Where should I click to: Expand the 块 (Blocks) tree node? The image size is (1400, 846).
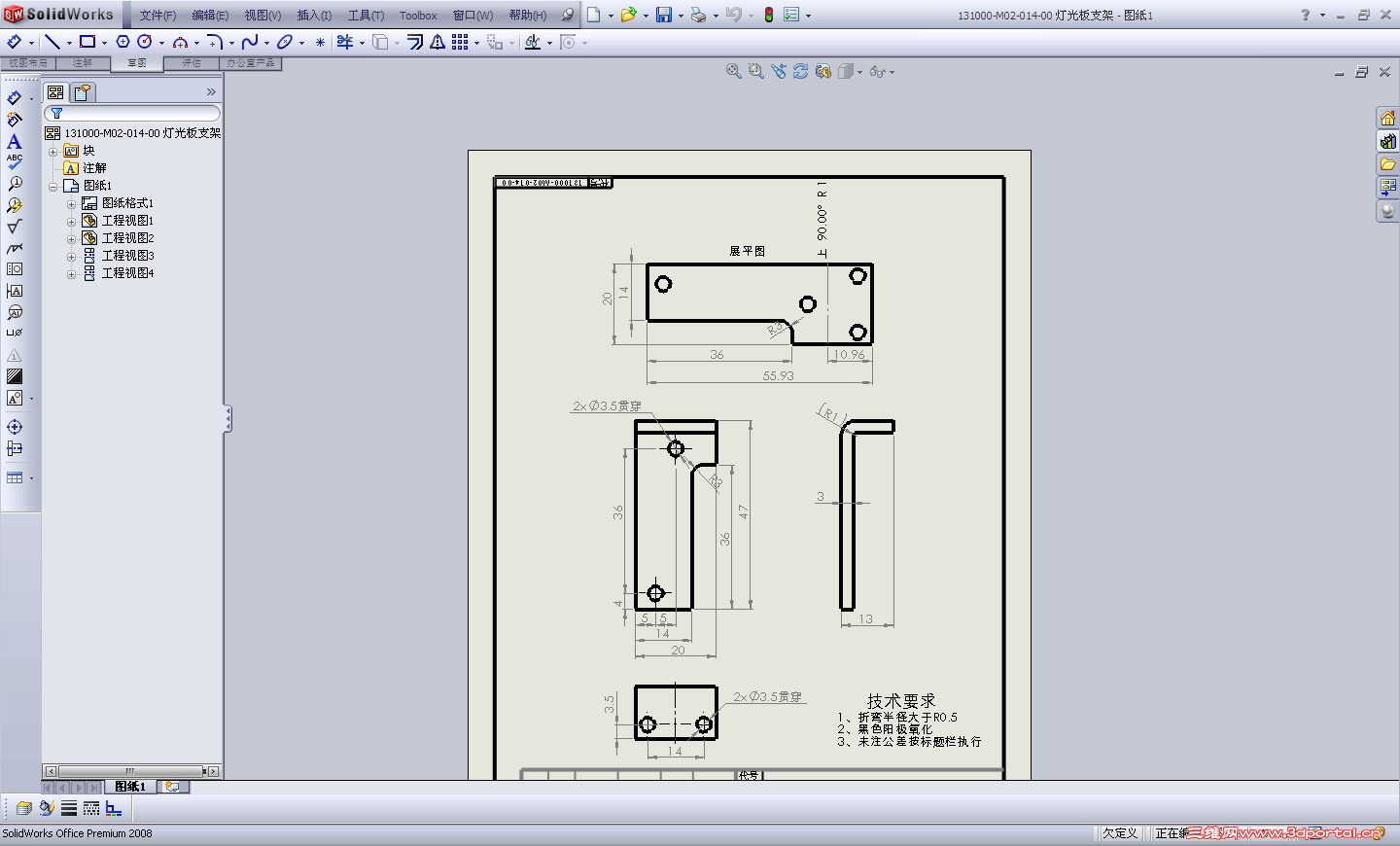[53, 152]
